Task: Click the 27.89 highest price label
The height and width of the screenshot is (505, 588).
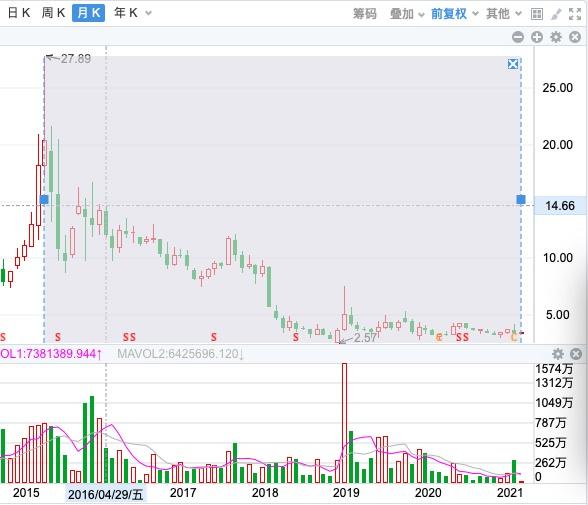Action: coord(76,59)
